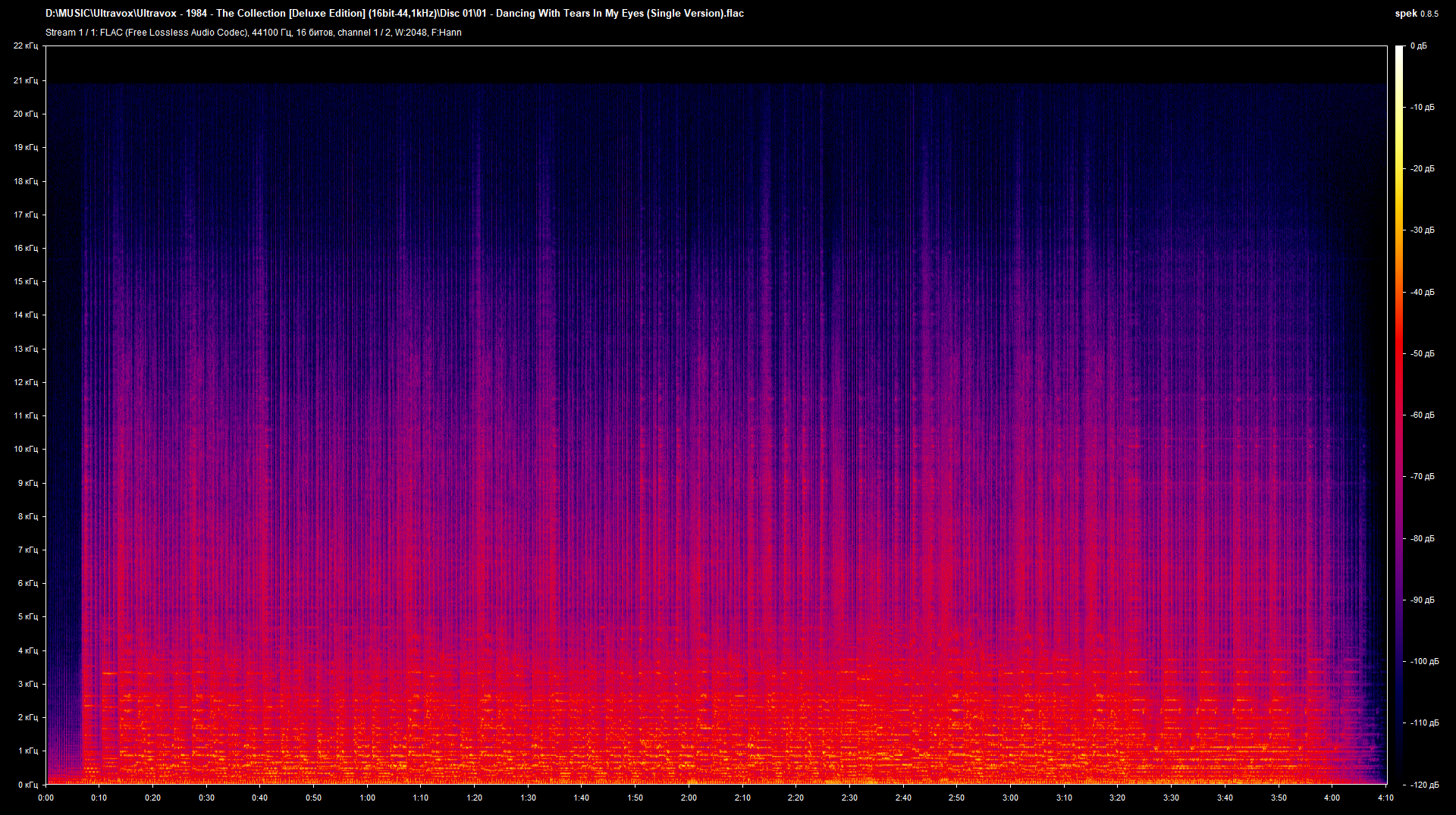Click the F:Hann window function text
The height and width of the screenshot is (815, 1456).
tap(447, 32)
